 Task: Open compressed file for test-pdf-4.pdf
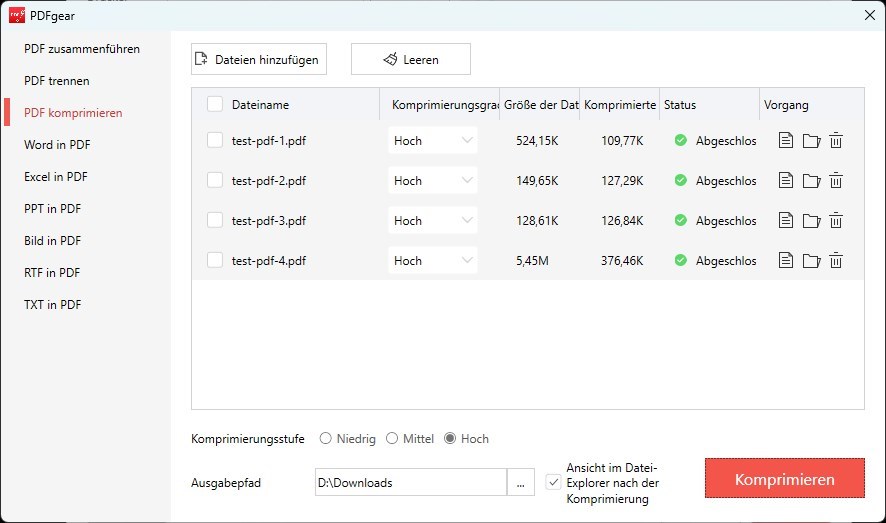(785, 260)
